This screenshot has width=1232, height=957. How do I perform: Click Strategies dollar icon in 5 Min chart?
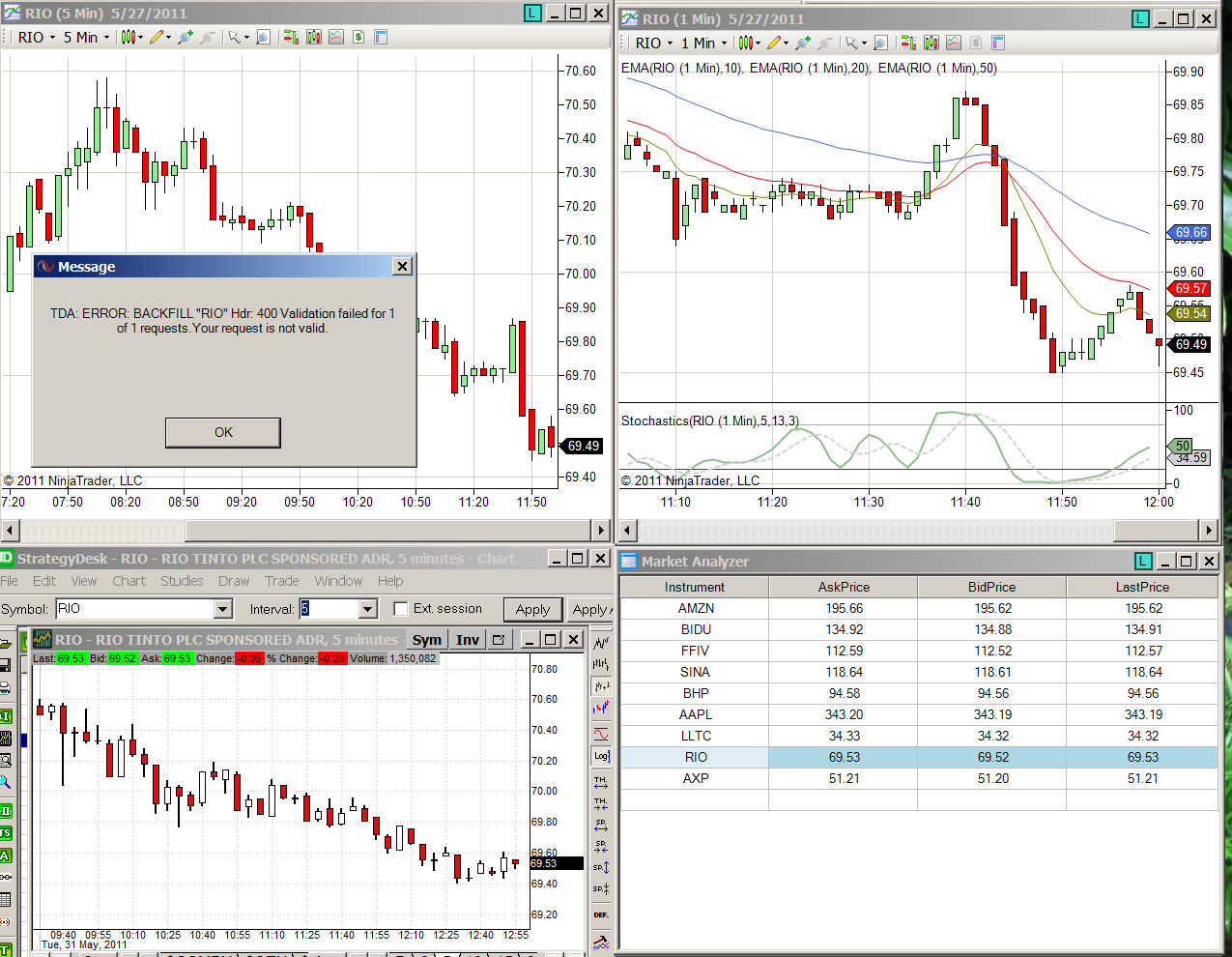click(x=358, y=37)
